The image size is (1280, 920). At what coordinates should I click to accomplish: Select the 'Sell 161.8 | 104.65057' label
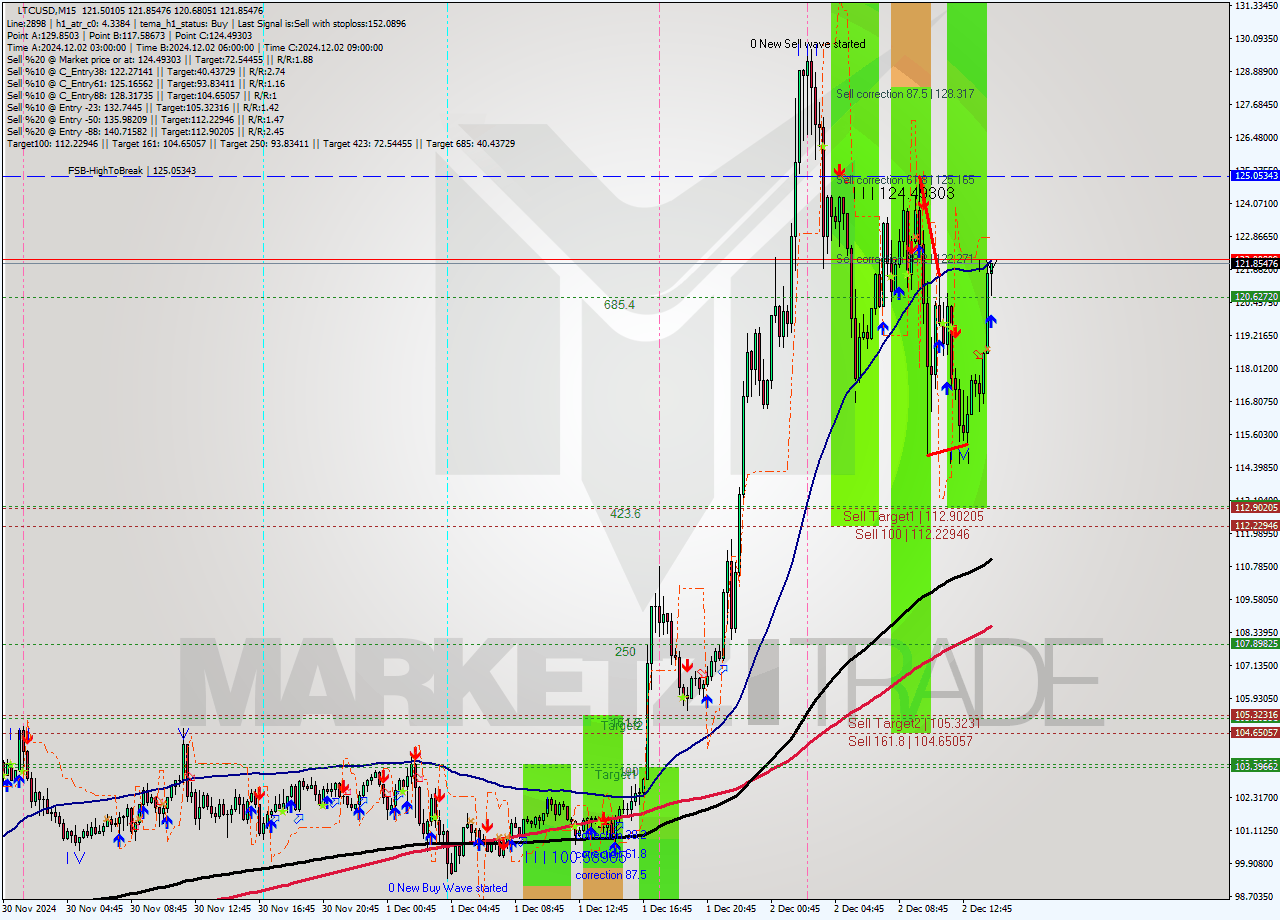[x=910, y=741]
